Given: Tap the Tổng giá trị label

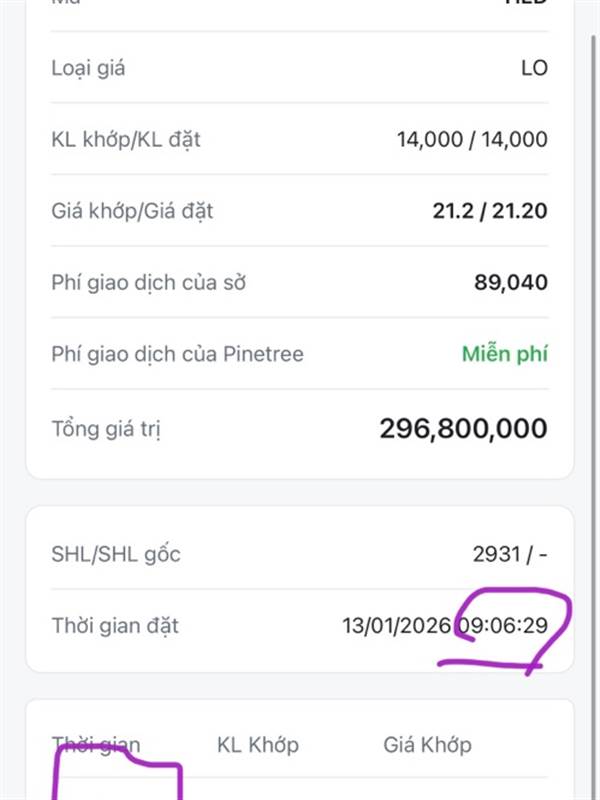Looking at the screenshot, I should coord(106,429).
